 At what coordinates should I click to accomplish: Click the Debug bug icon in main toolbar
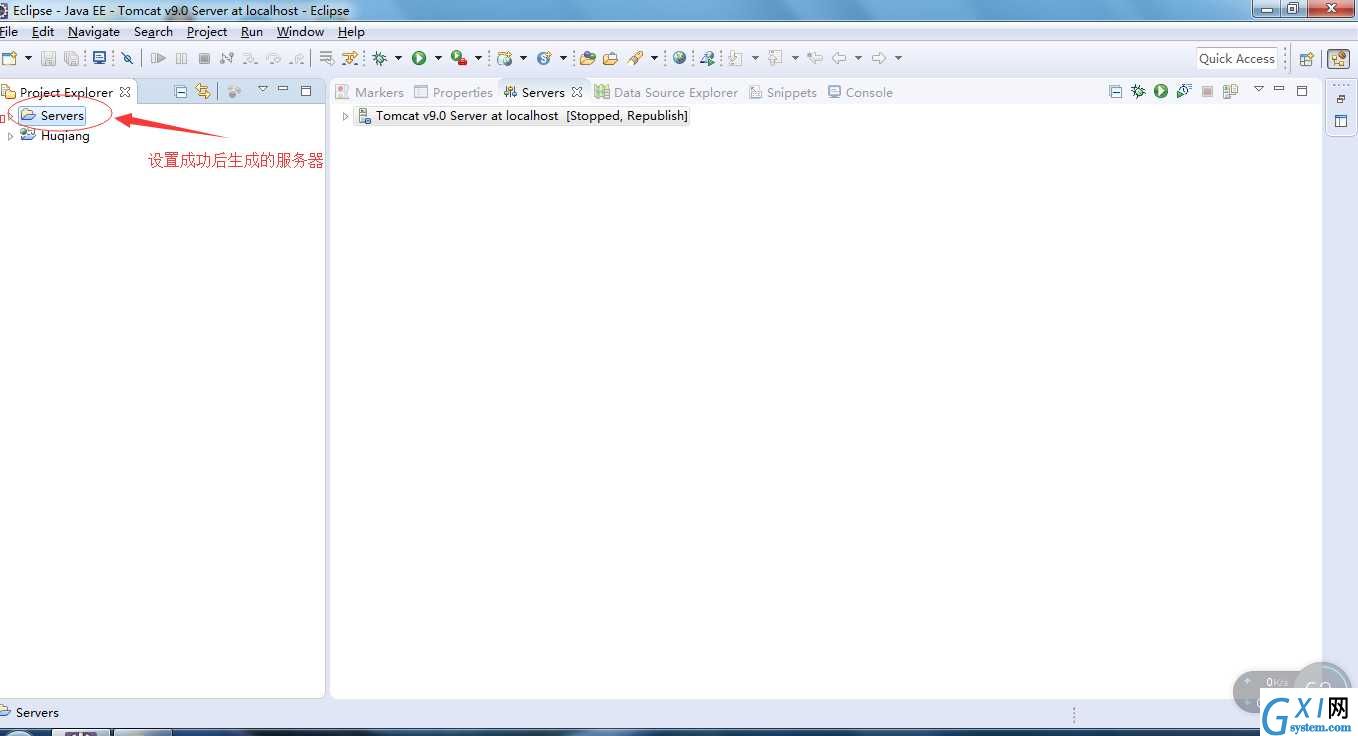379,58
